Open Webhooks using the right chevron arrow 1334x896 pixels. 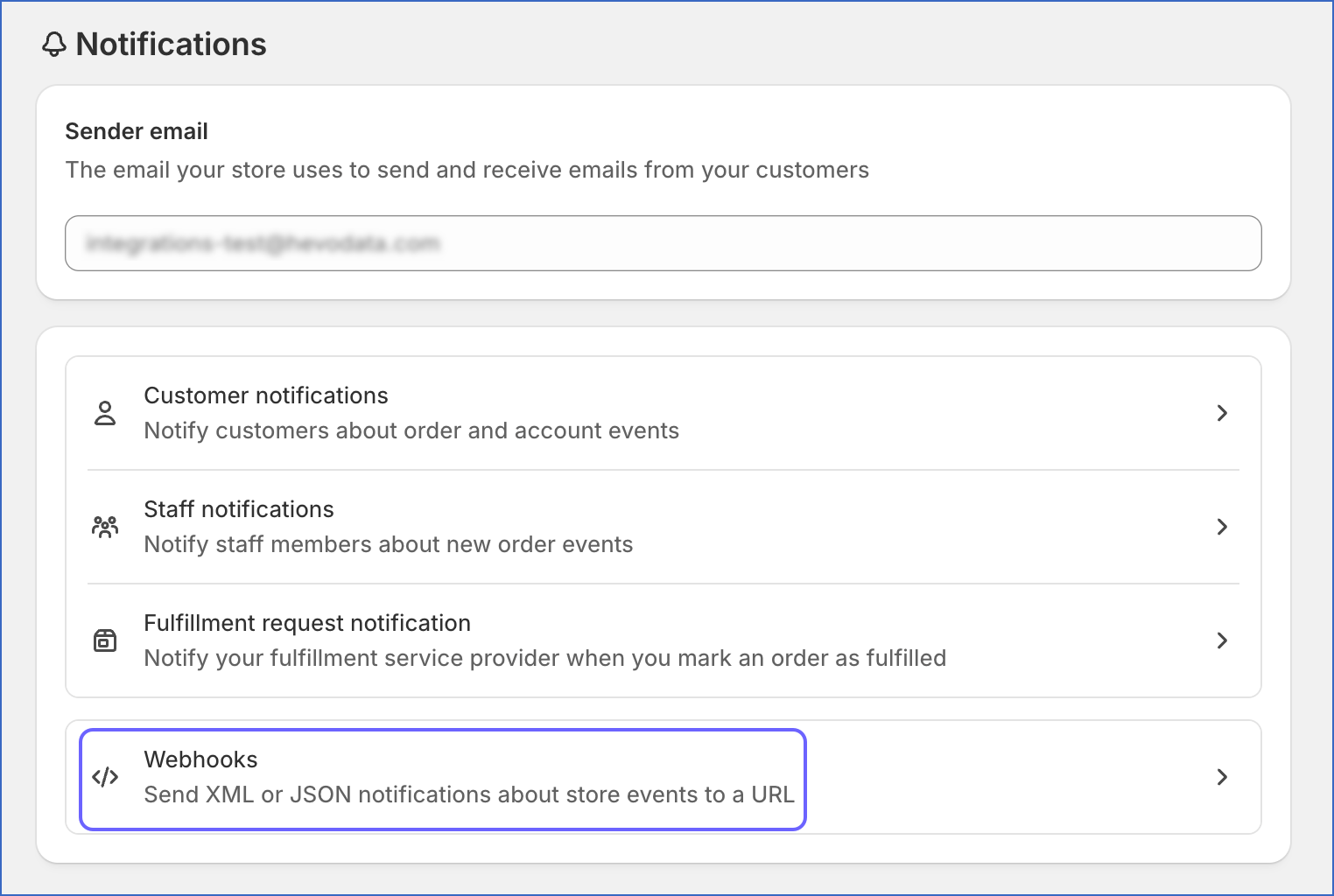coord(1222,777)
